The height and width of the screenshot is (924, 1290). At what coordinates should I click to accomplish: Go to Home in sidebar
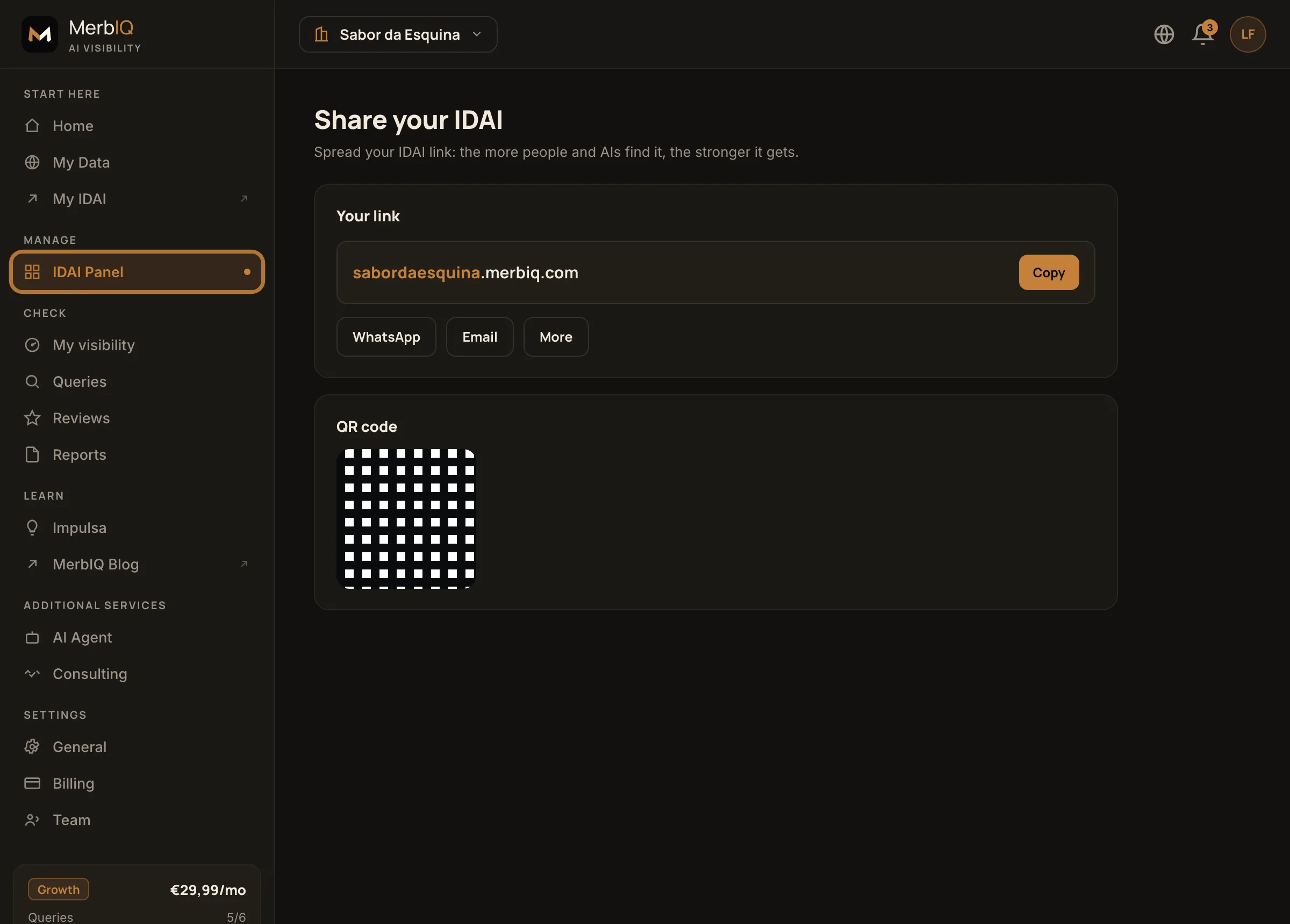[x=137, y=126]
